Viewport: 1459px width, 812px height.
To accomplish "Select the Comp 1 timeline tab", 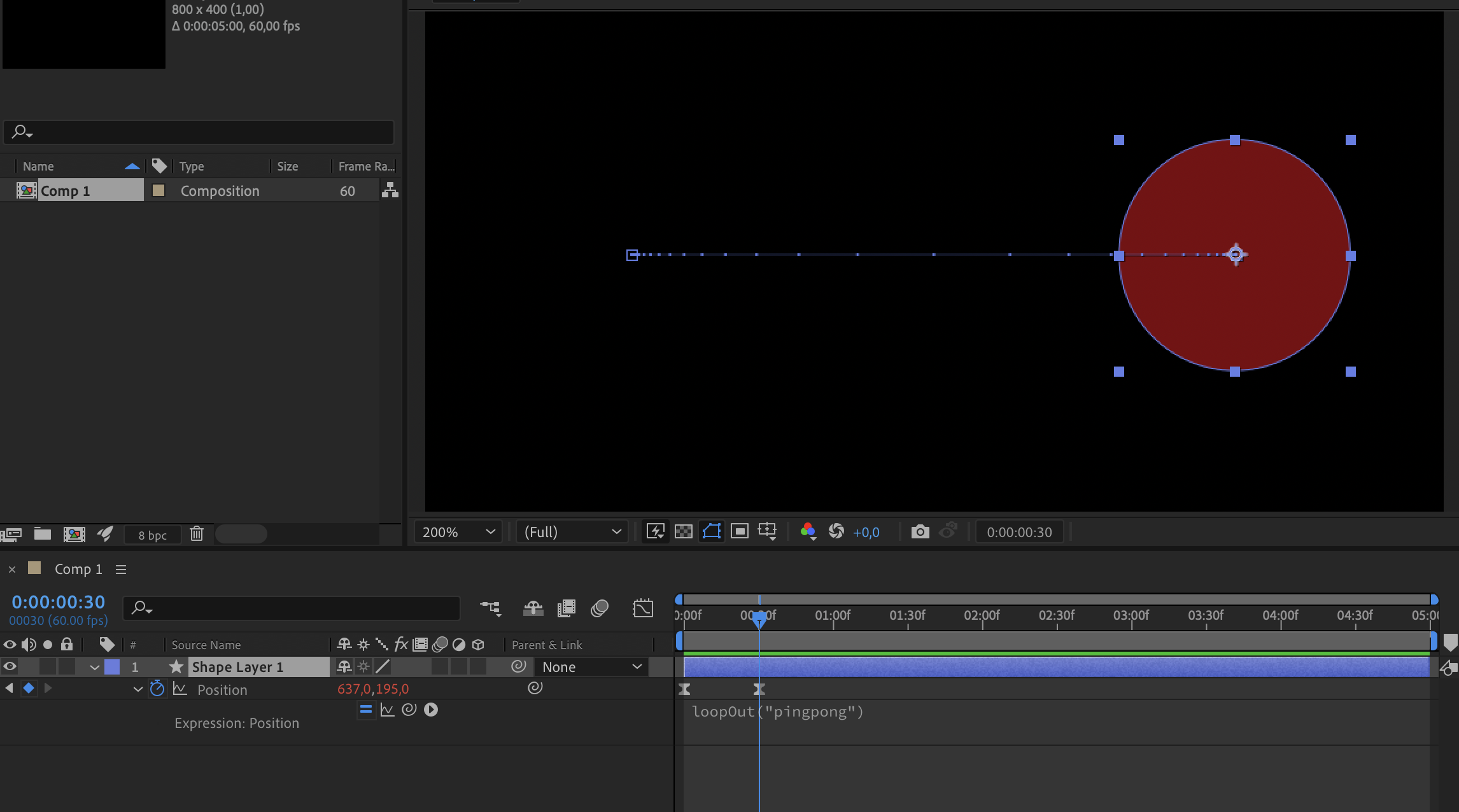I will tap(78, 569).
